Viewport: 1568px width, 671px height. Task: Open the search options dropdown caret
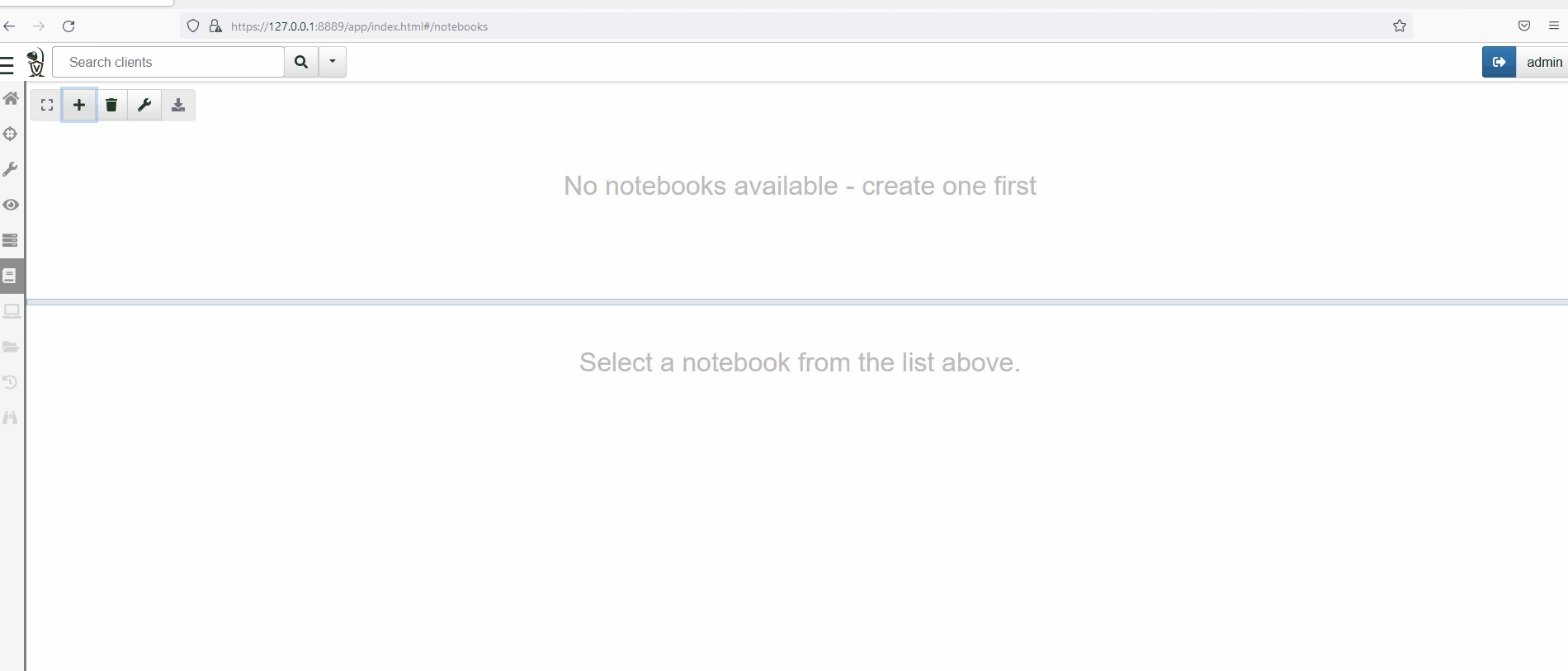coord(333,62)
